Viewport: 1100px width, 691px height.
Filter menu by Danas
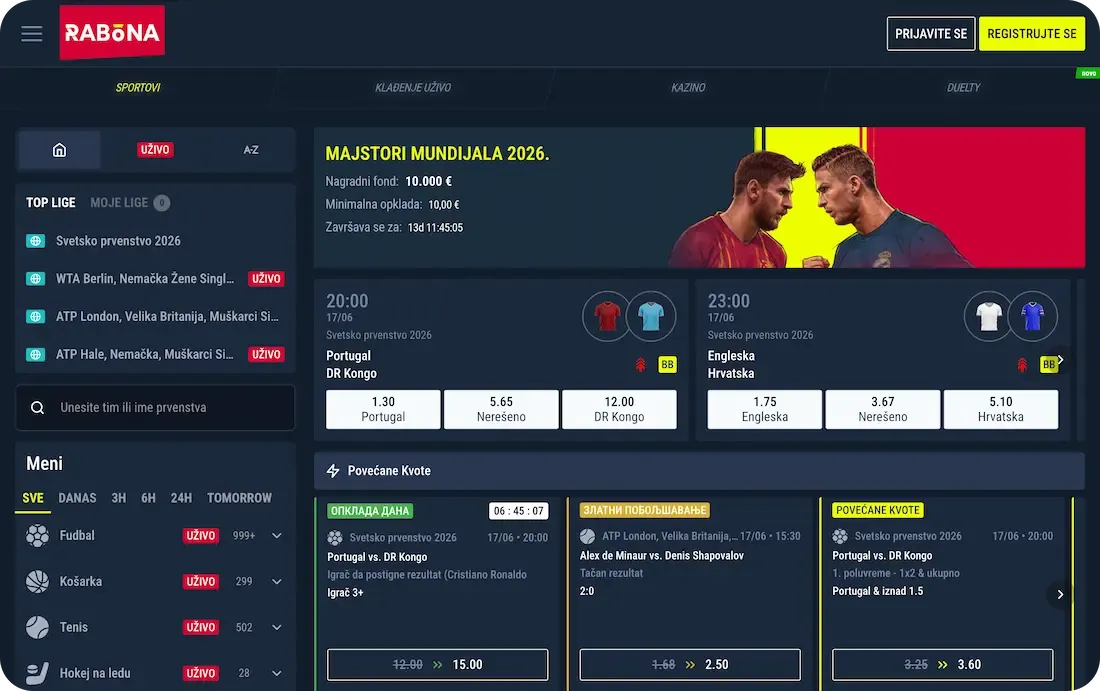(x=77, y=498)
